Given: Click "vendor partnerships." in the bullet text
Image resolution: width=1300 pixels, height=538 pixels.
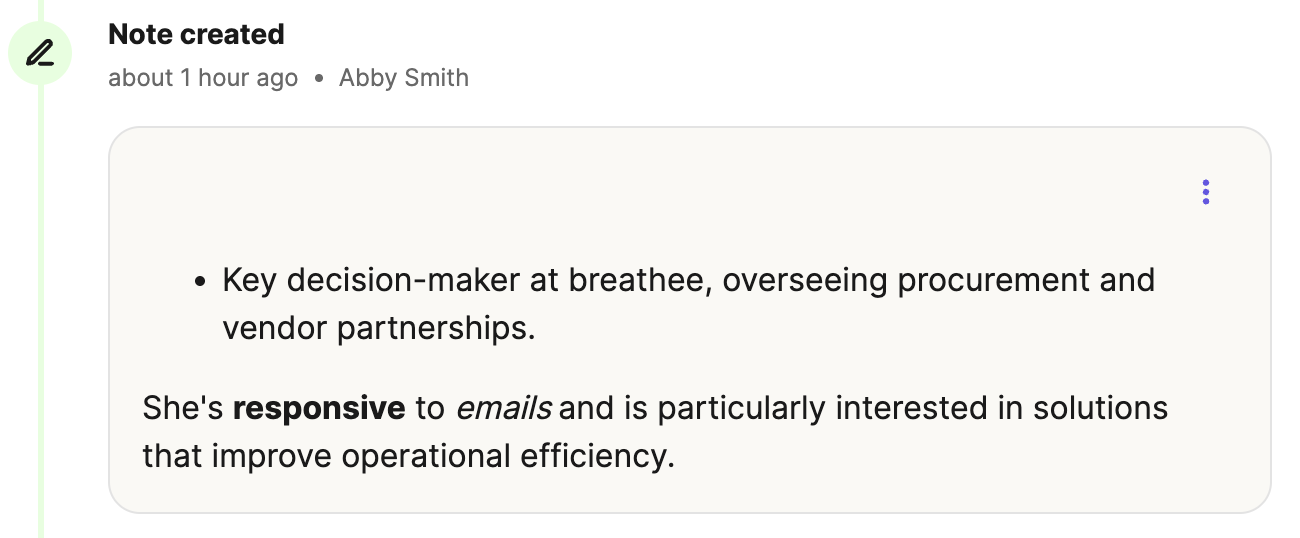Looking at the screenshot, I should [379, 328].
